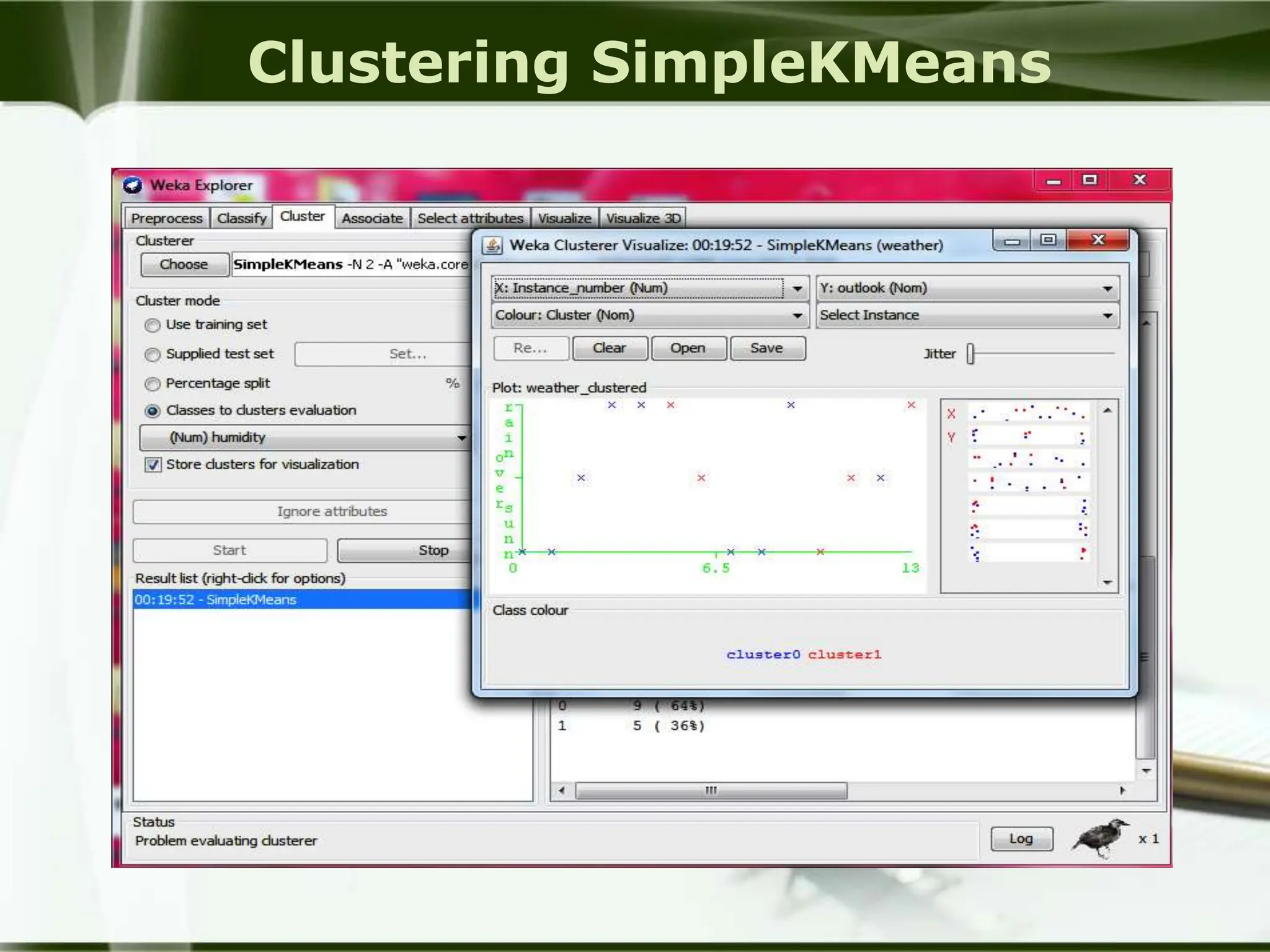This screenshot has width=1270, height=952.
Task: Click the second attribute strip next to the Y label
Action: tap(1029, 436)
